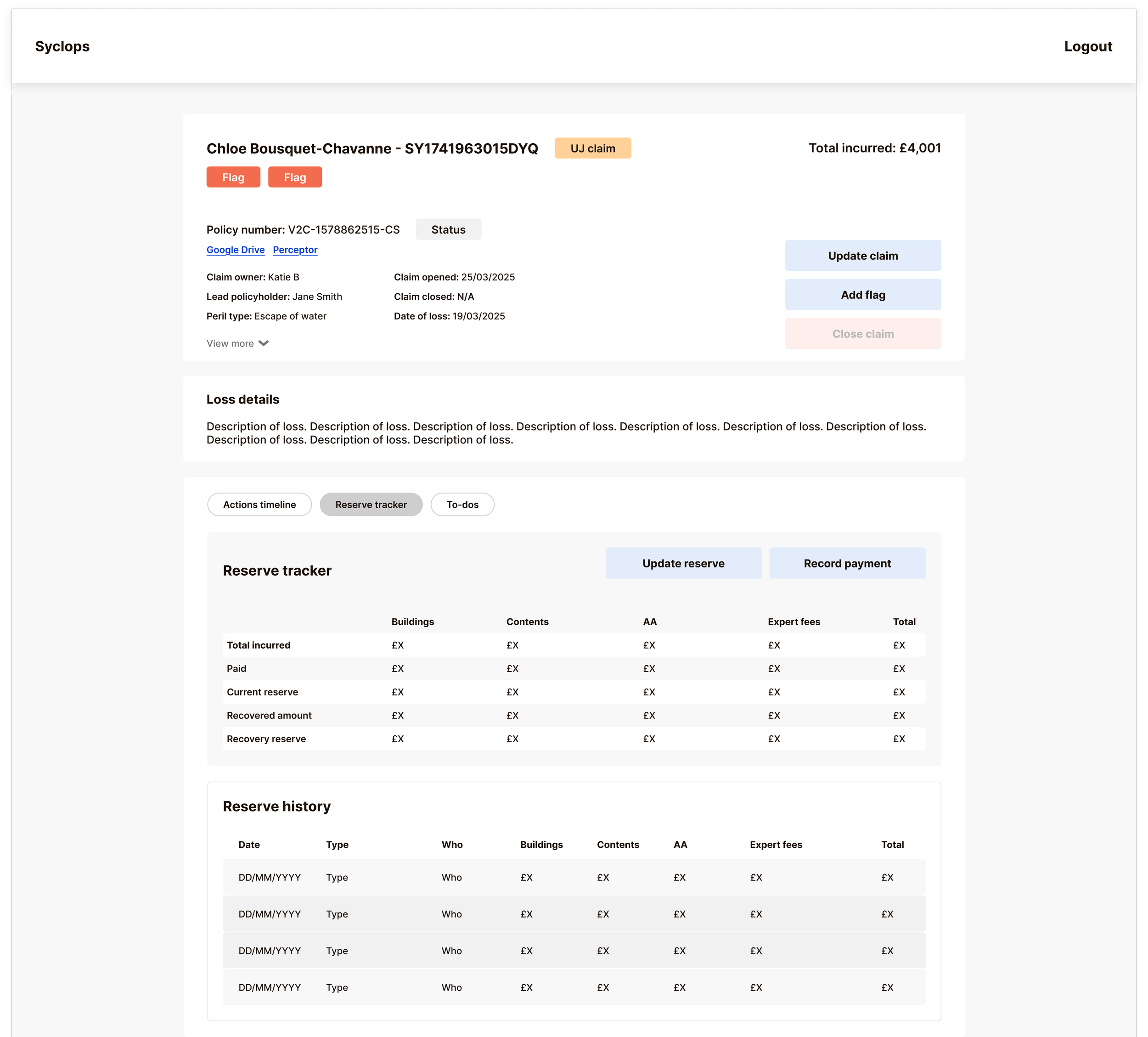Click the second red Flag badge
The width and height of the screenshot is (1148, 1037).
pyautogui.click(x=294, y=178)
